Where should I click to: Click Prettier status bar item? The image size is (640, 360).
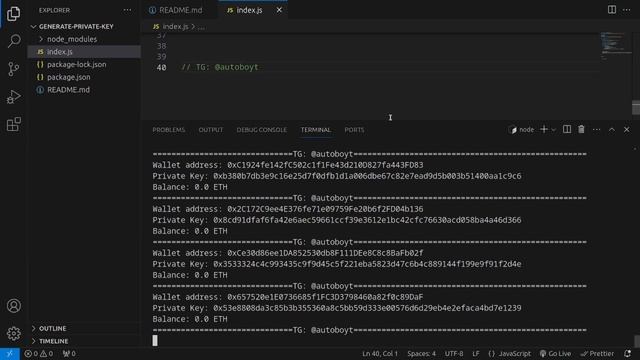(x=597, y=354)
